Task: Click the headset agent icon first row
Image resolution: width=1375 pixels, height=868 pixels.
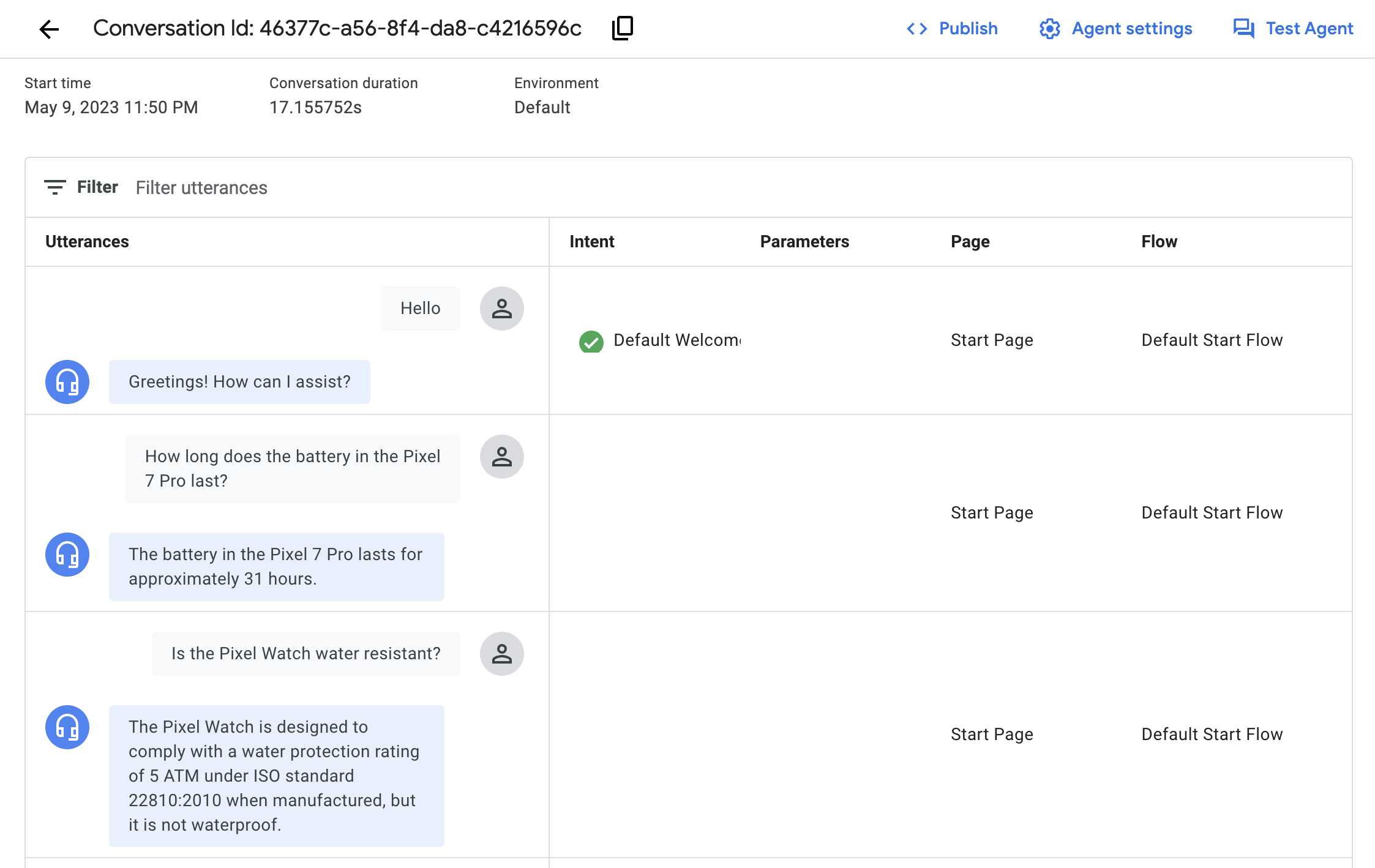Action: pyautogui.click(x=66, y=381)
